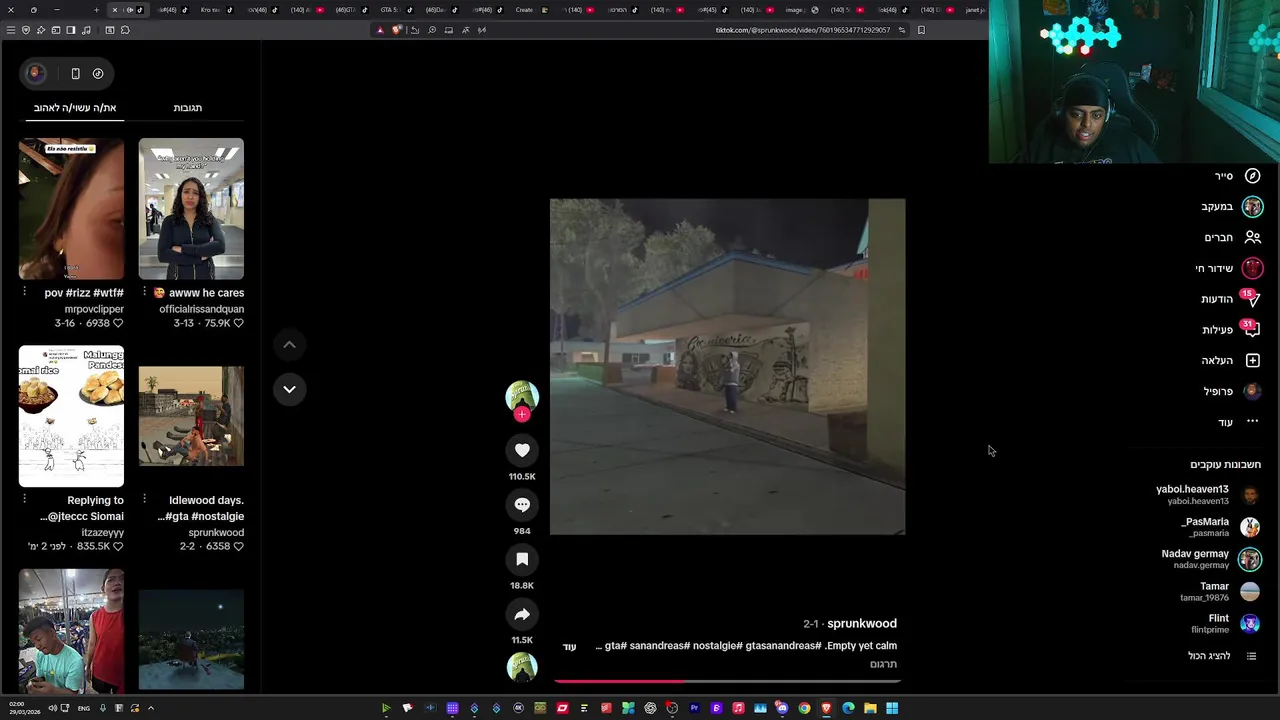Click the profile avatar in top-left pill
The image size is (1280, 720).
pos(35,73)
